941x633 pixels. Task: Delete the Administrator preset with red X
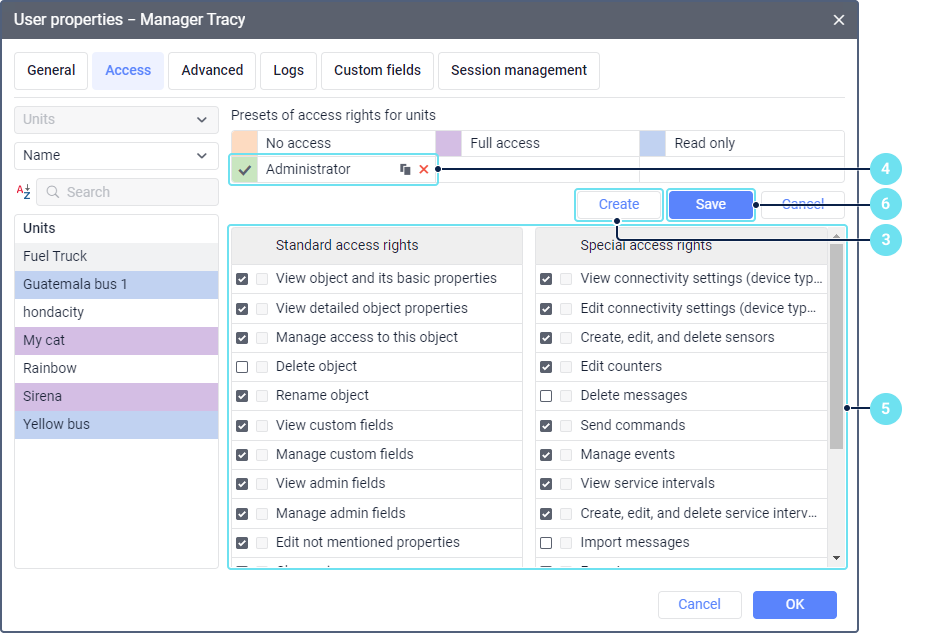pyautogui.click(x=424, y=170)
